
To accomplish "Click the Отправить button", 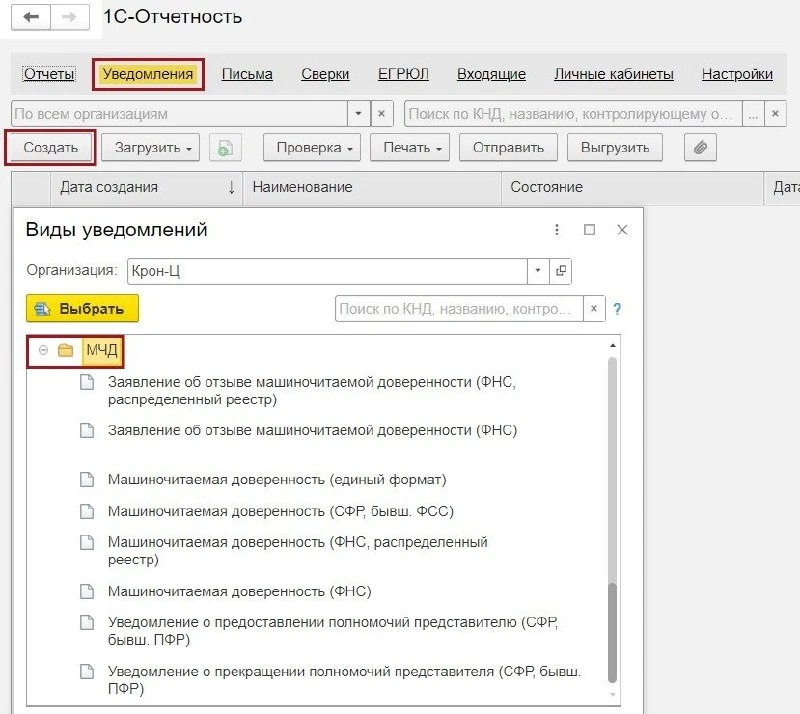I will click(508, 147).
